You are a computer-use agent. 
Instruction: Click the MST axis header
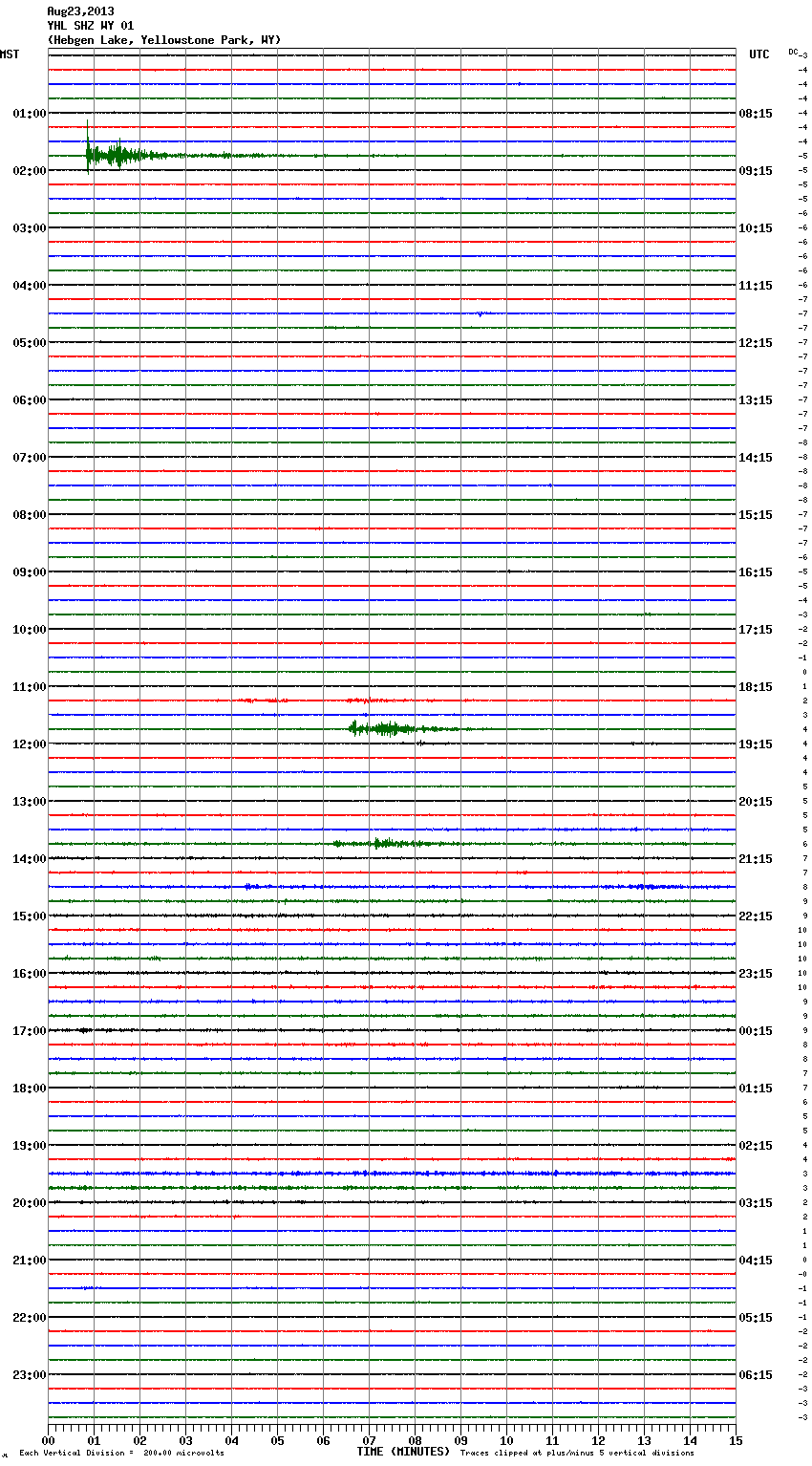coord(10,54)
